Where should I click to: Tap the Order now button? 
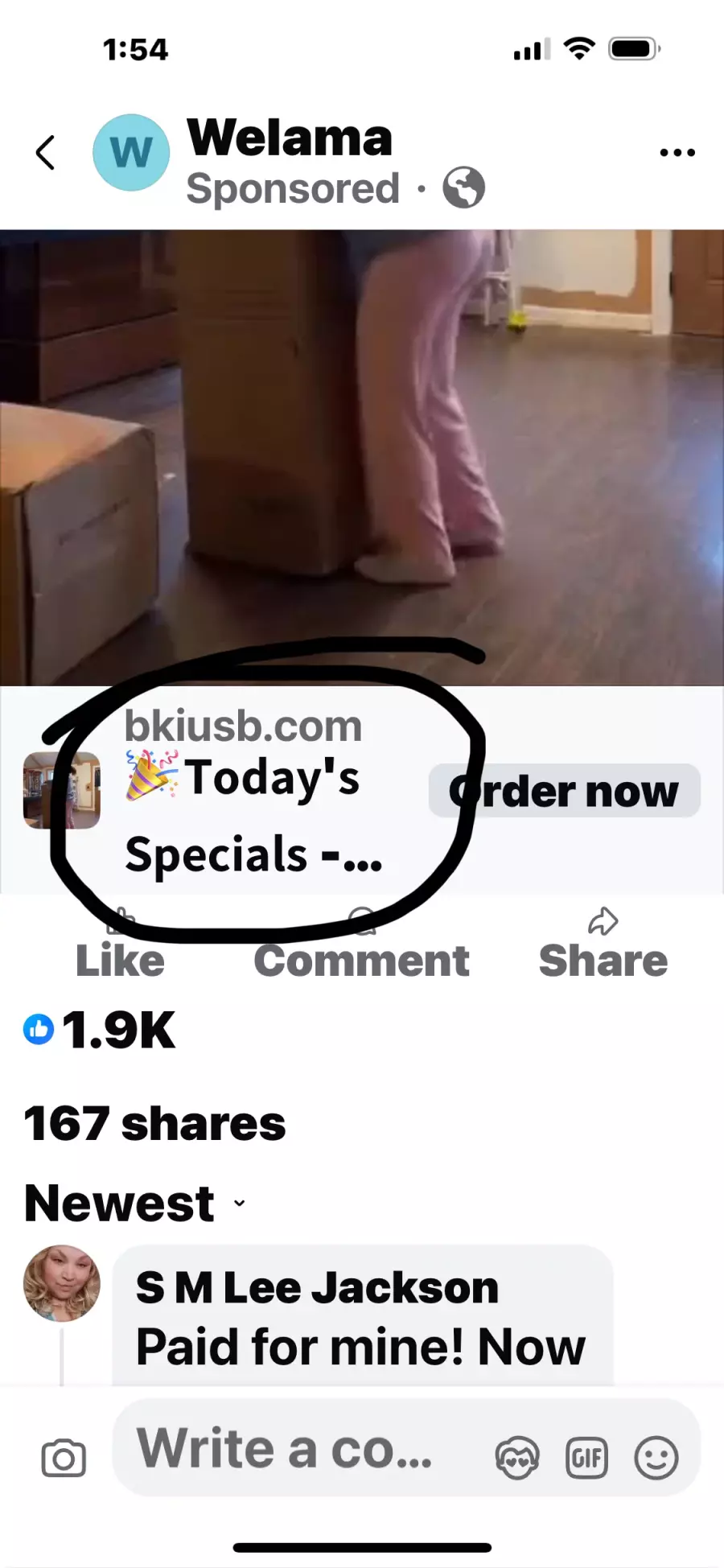pos(565,791)
